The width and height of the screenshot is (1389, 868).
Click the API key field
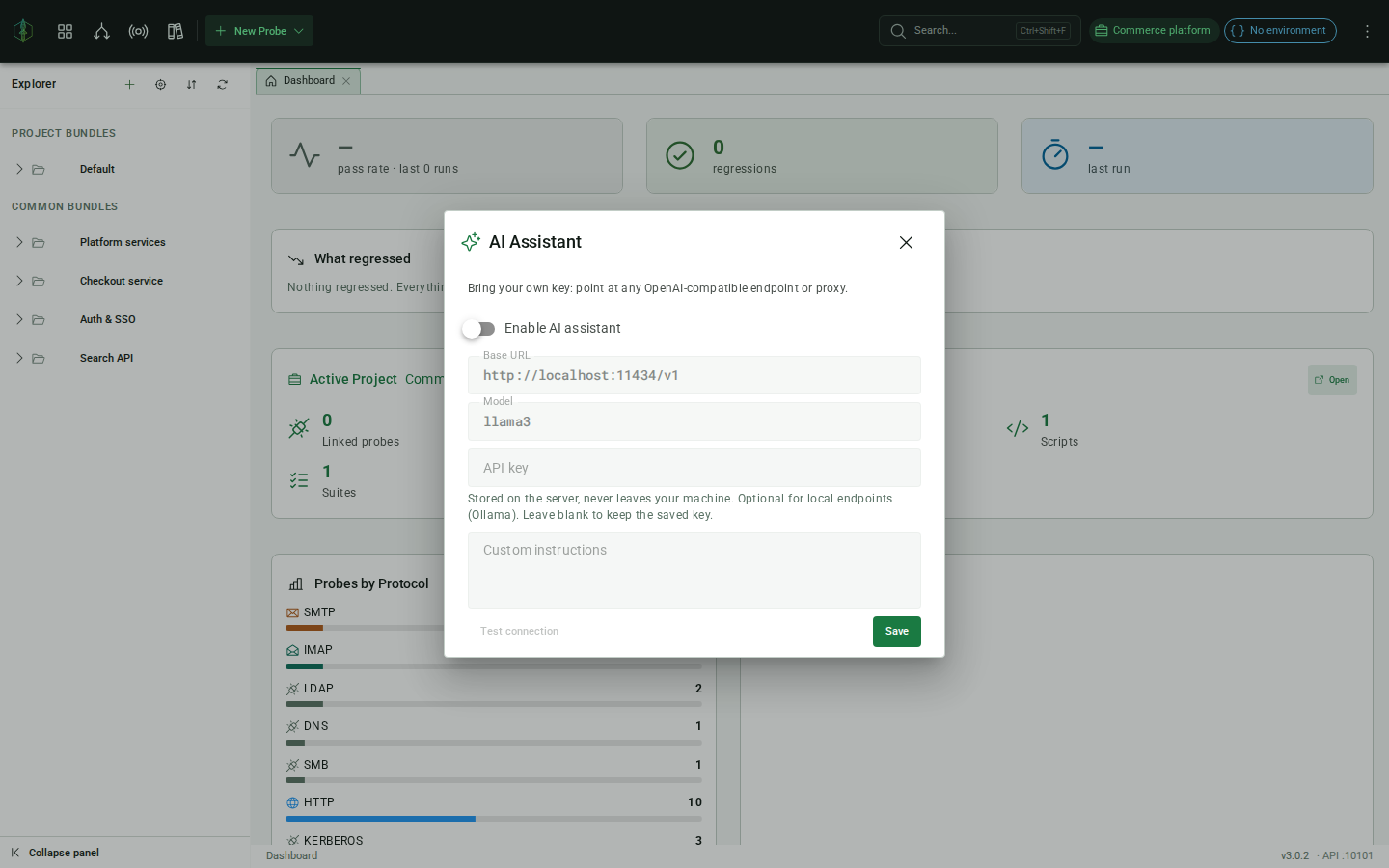pyautogui.click(x=694, y=468)
